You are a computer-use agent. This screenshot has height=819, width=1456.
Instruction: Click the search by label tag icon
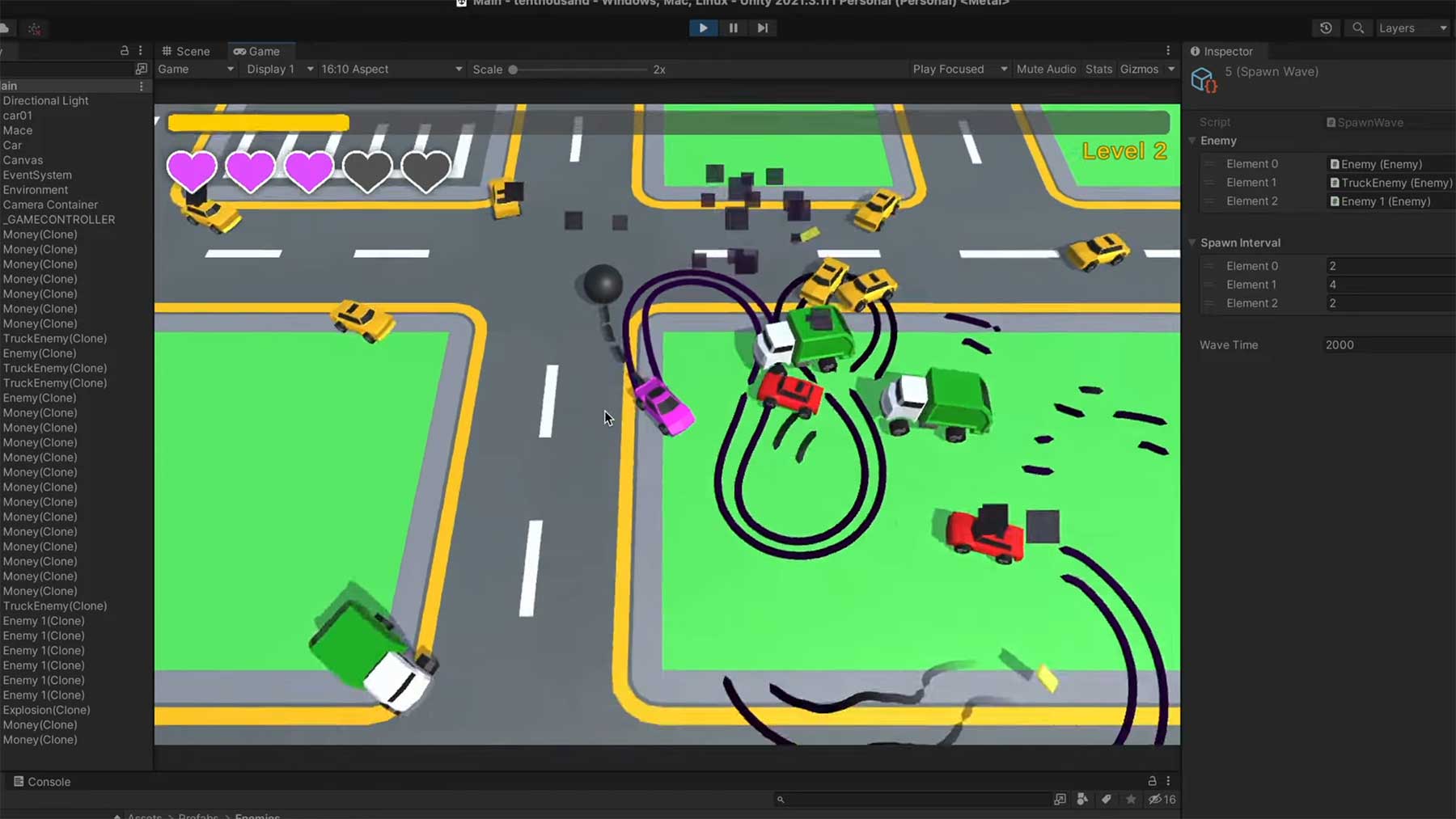tap(1107, 799)
